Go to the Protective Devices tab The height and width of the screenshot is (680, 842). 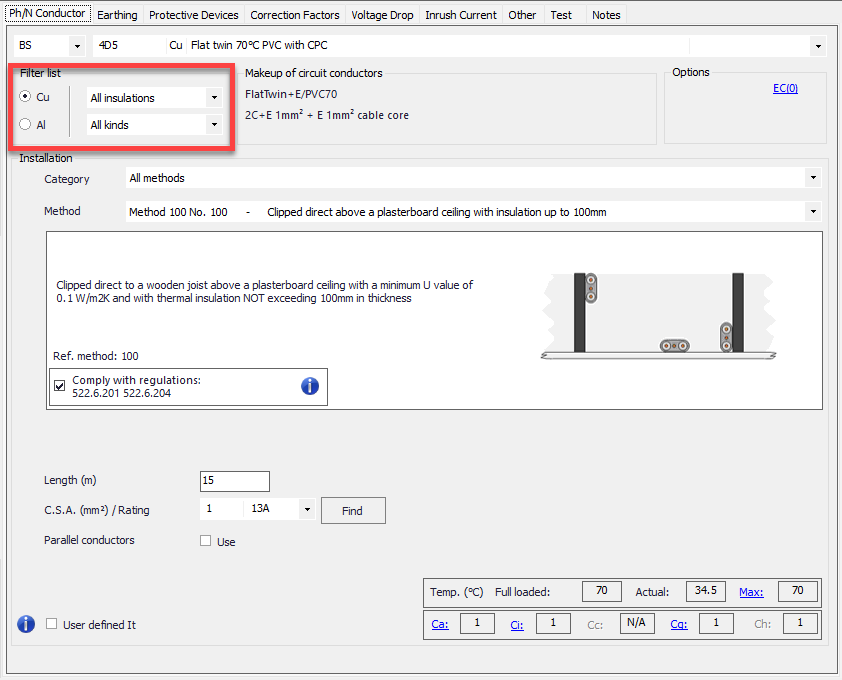[x=194, y=15]
